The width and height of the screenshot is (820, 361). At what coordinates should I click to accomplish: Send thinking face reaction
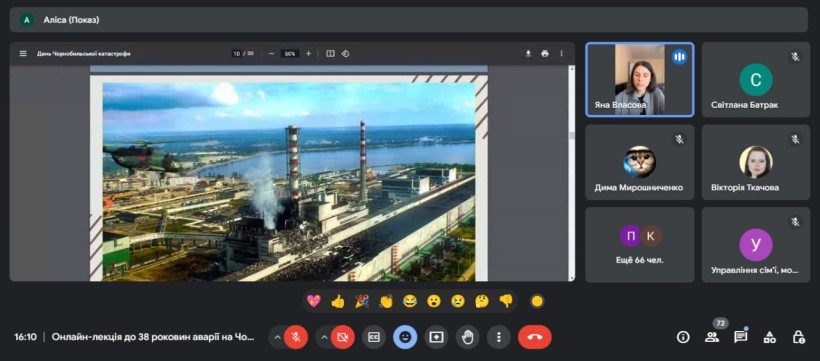(482, 301)
